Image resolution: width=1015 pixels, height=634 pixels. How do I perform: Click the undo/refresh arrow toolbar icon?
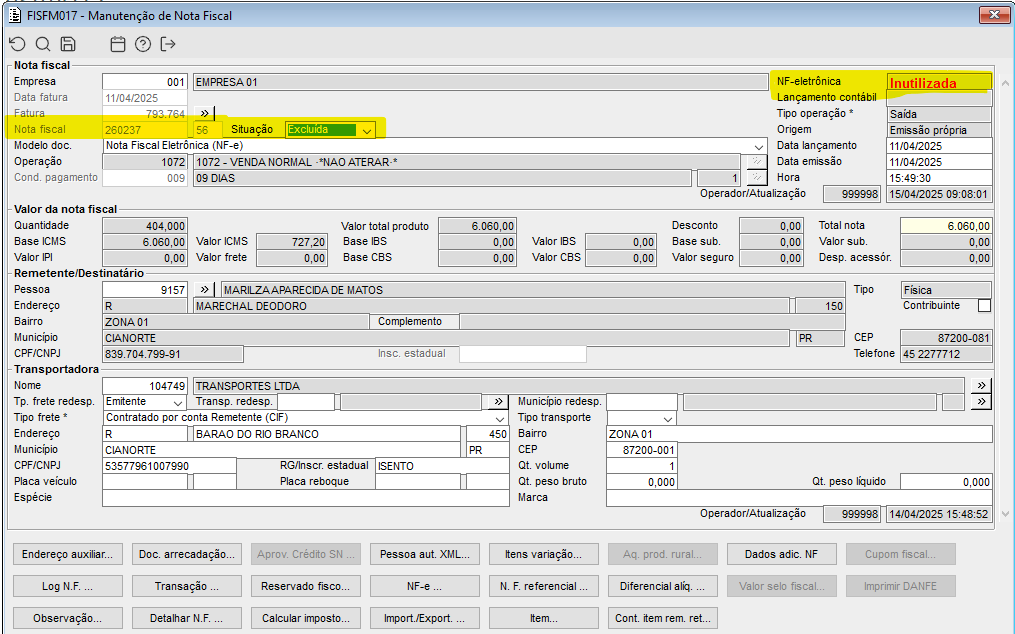(x=17, y=44)
